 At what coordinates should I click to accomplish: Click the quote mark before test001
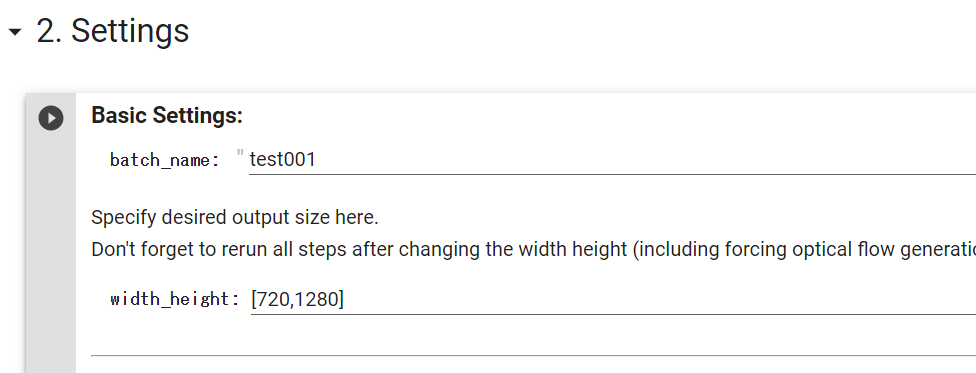click(241, 154)
